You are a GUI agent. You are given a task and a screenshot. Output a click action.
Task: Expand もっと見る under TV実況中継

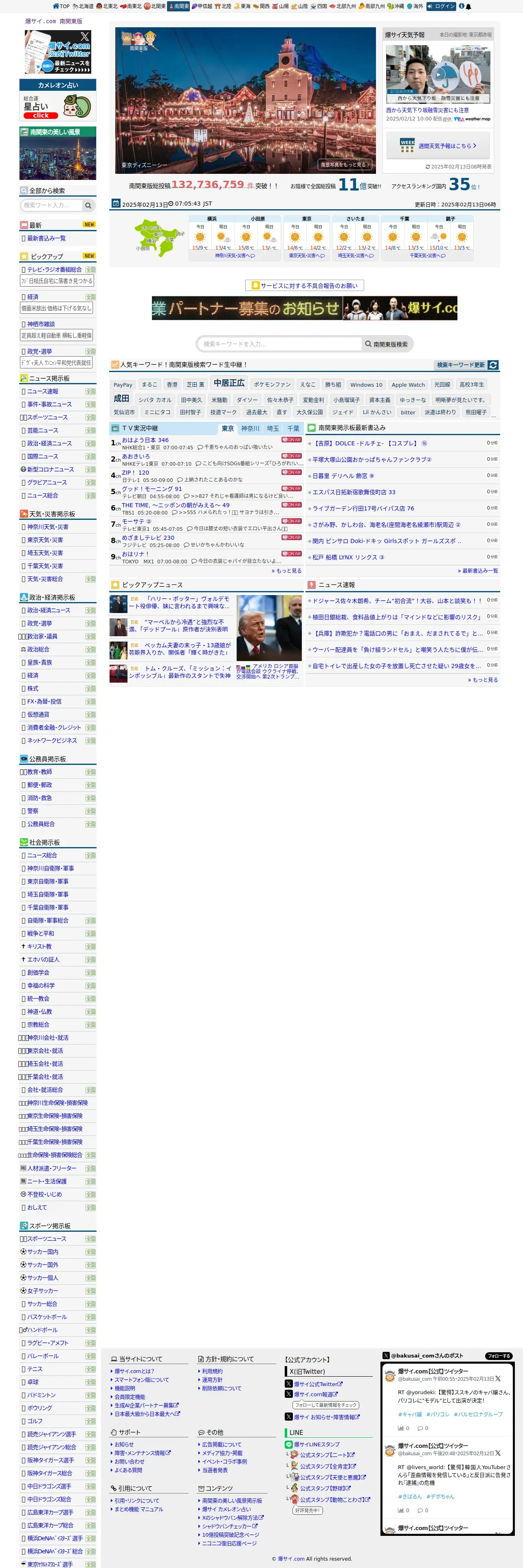pyautogui.click(x=287, y=571)
